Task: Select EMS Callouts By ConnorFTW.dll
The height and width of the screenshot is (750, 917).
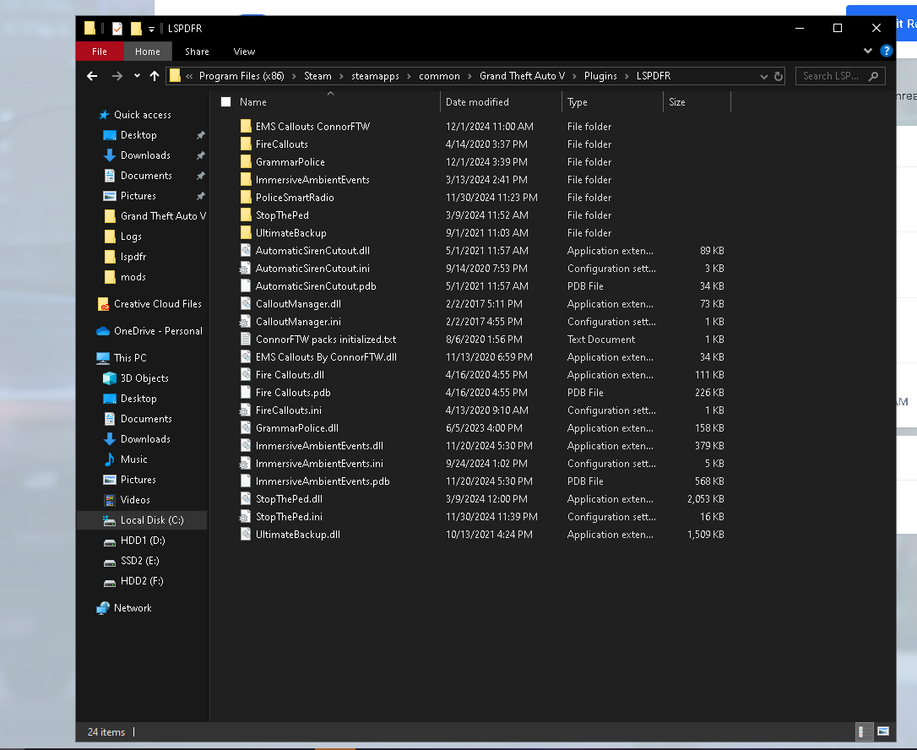Action: coord(326,357)
